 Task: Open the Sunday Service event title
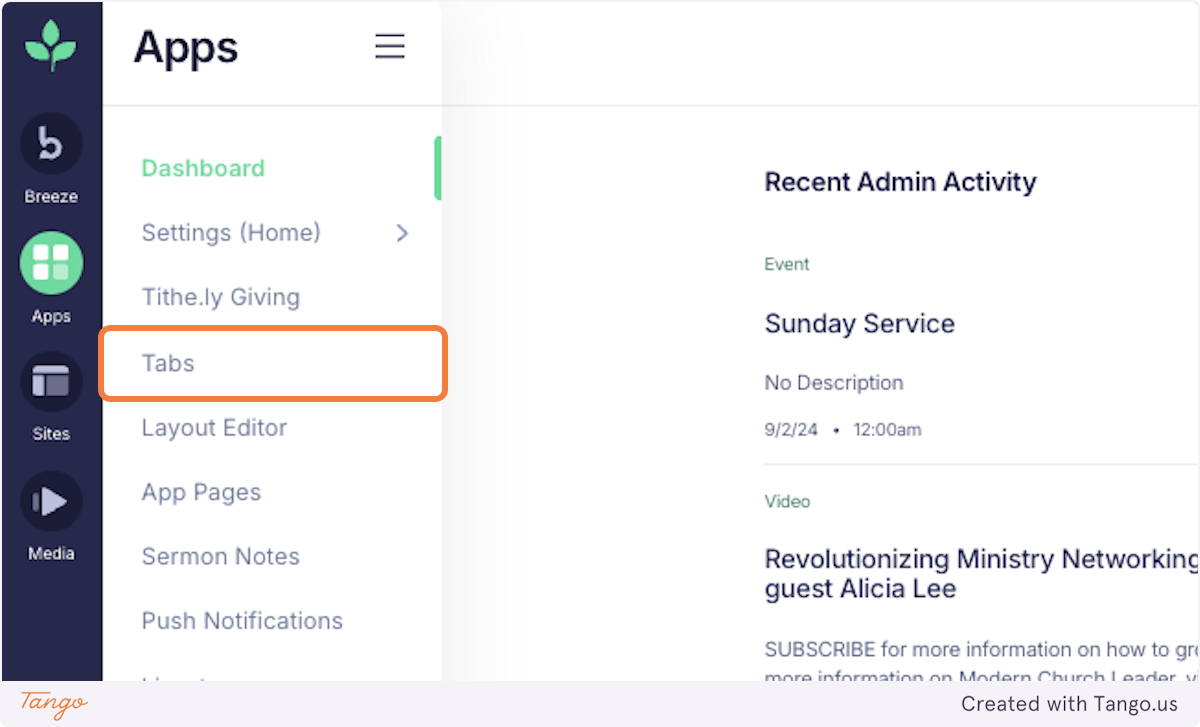859,323
